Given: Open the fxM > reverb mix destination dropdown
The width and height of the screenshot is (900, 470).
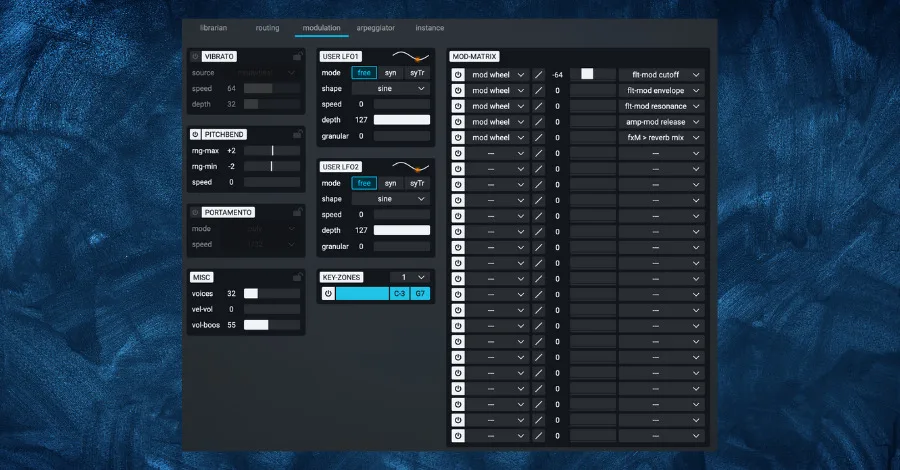Looking at the screenshot, I should (661, 138).
